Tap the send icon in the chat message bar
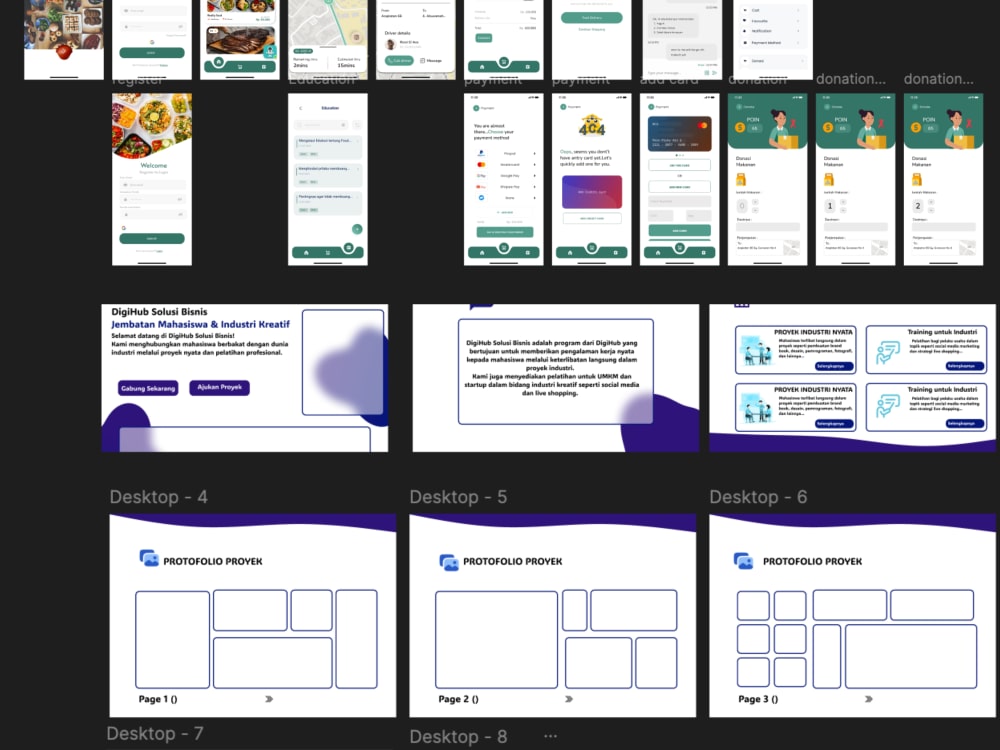Viewport: 1000px width, 750px height. 714,73
